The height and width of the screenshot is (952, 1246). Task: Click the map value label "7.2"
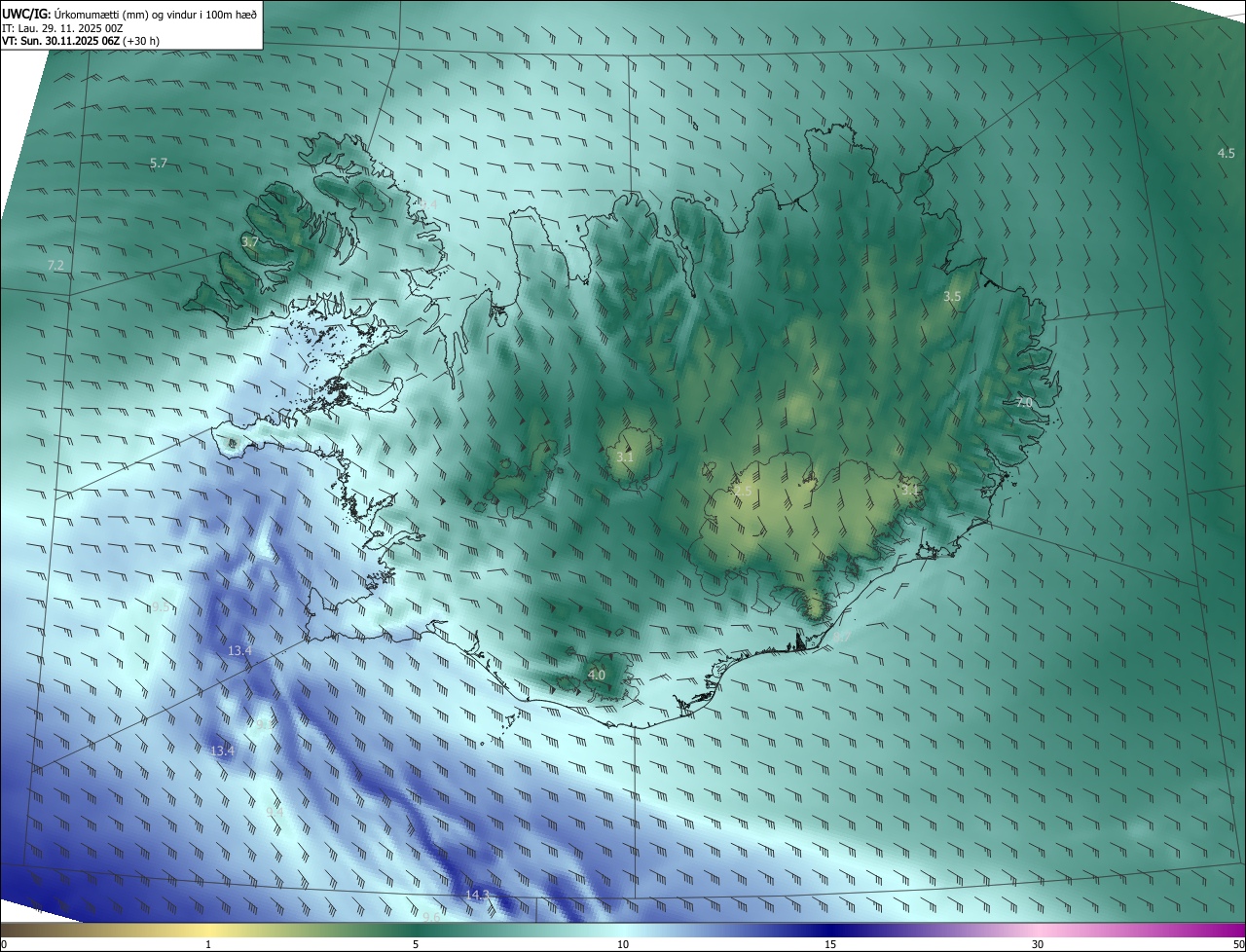tap(55, 266)
